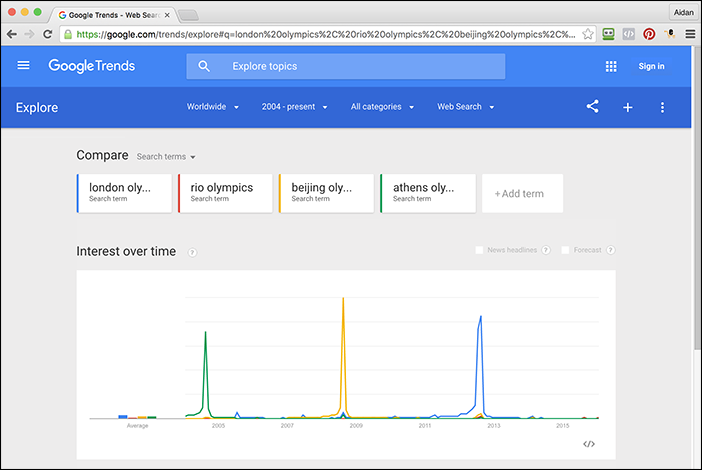Image resolution: width=702 pixels, height=470 pixels.
Task: Click the green robot extension icon
Action: tap(608, 34)
